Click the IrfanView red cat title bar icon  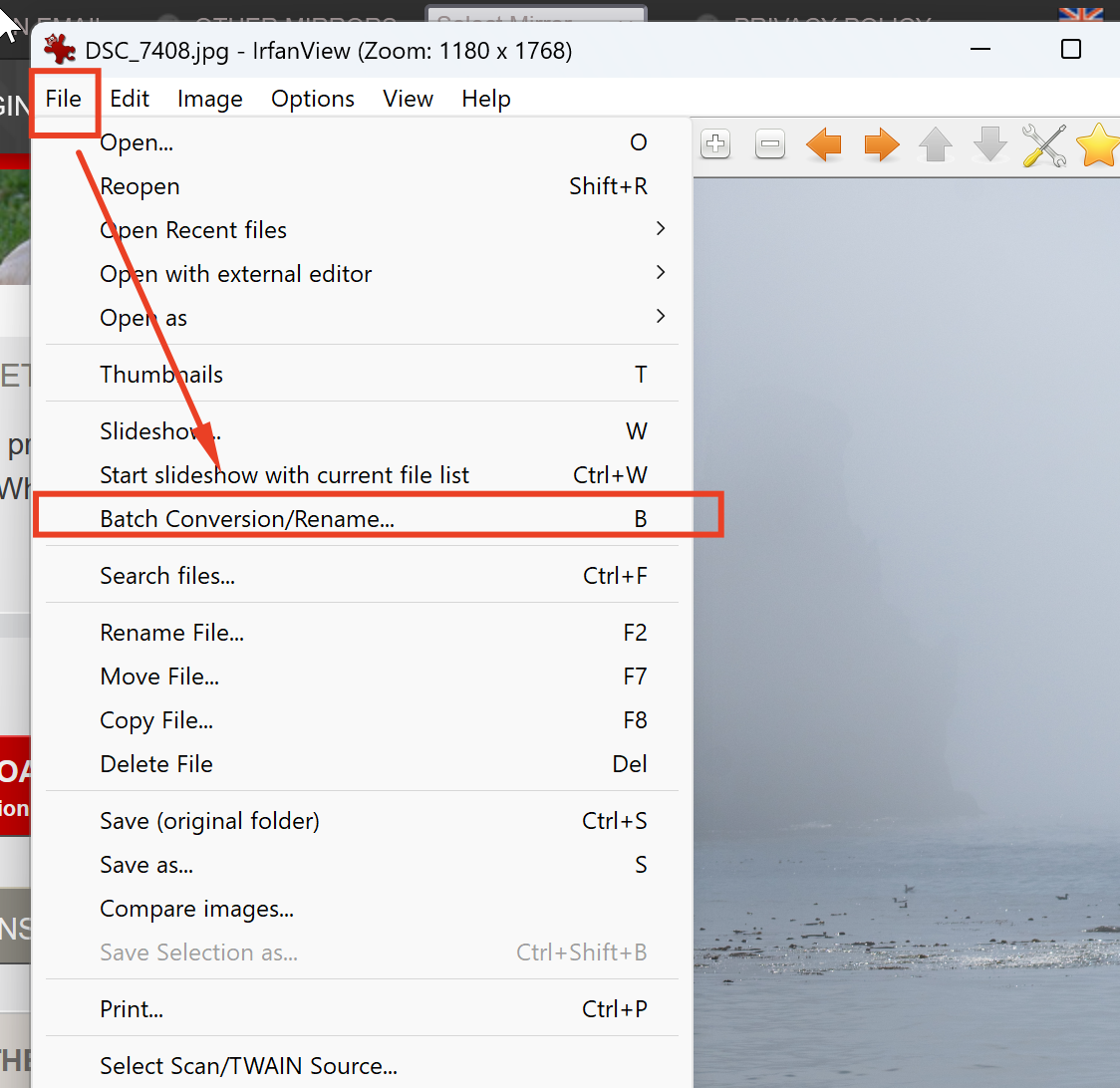point(60,50)
